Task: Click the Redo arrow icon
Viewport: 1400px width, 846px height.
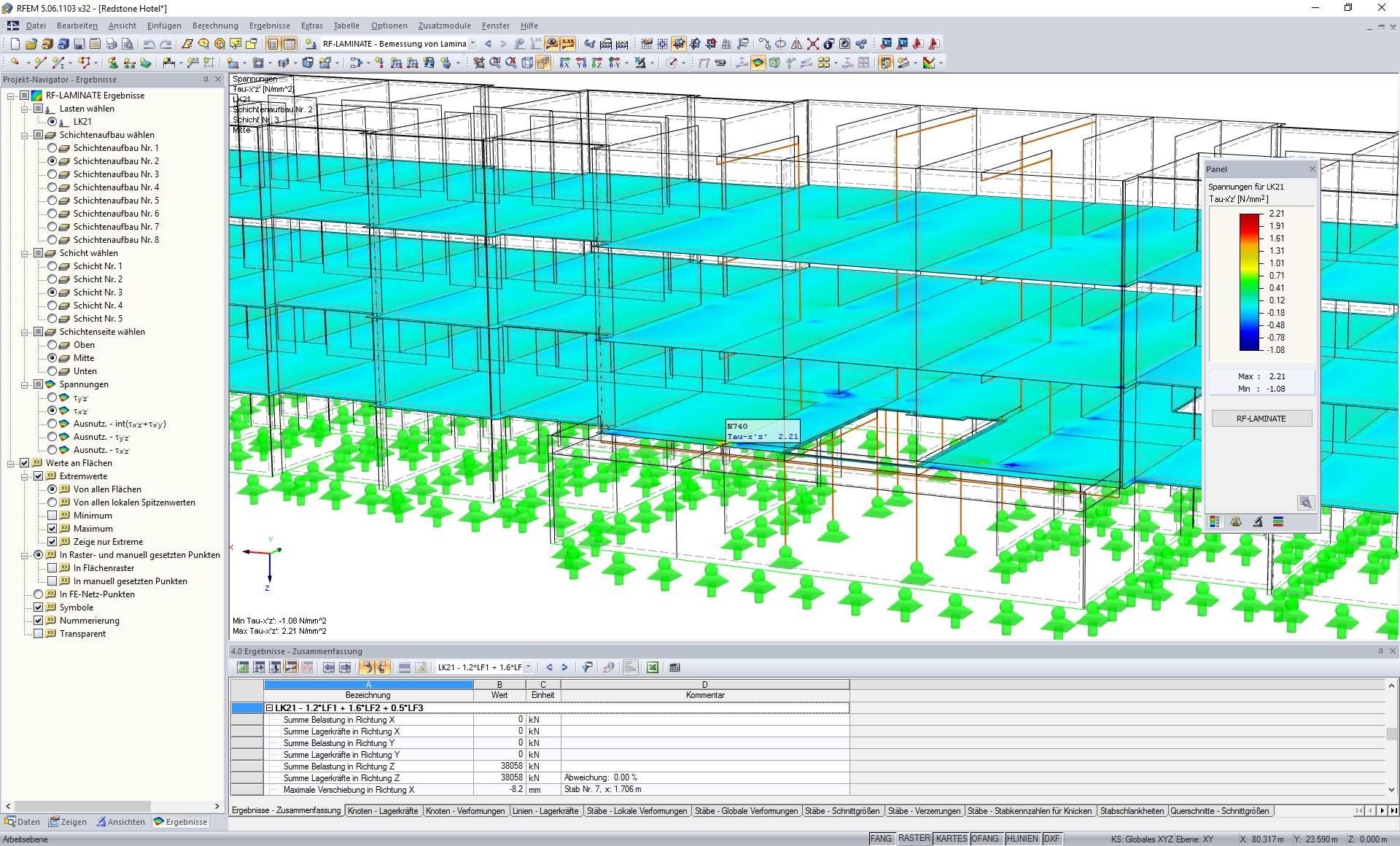Action: (166, 44)
